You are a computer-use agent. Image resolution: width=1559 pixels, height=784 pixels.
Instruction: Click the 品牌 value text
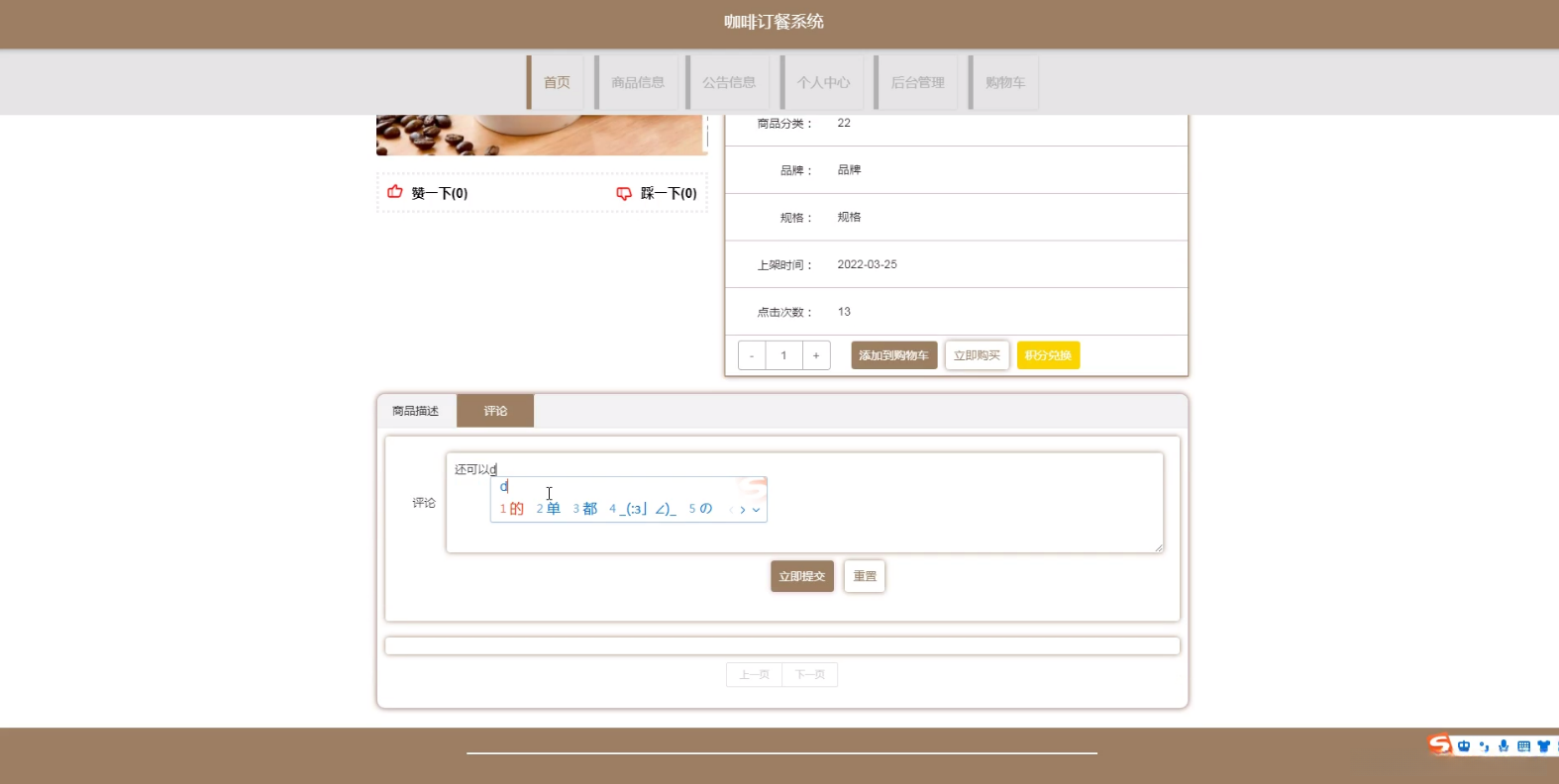(849, 170)
